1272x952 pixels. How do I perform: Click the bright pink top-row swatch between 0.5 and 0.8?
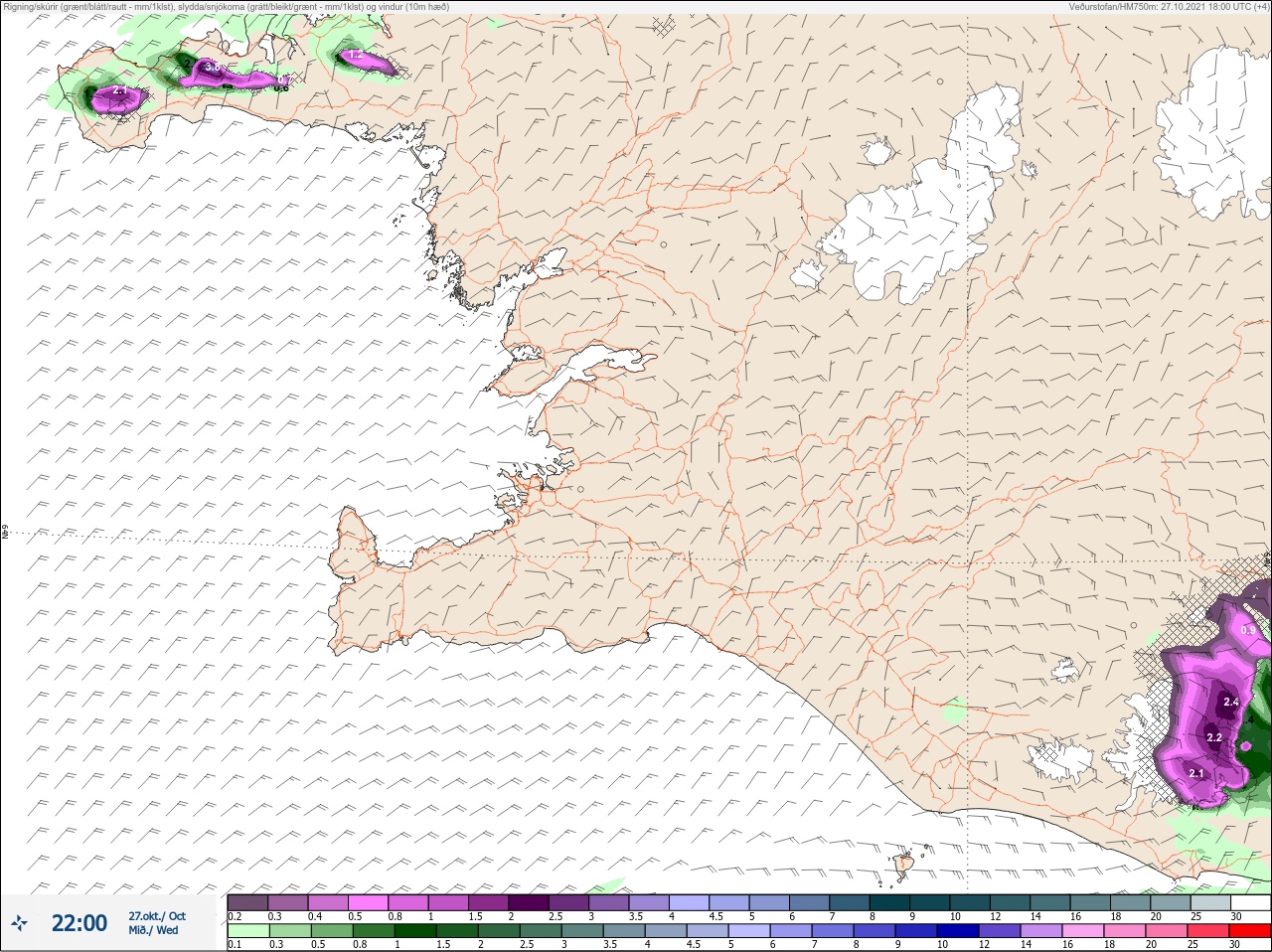(368, 902)
